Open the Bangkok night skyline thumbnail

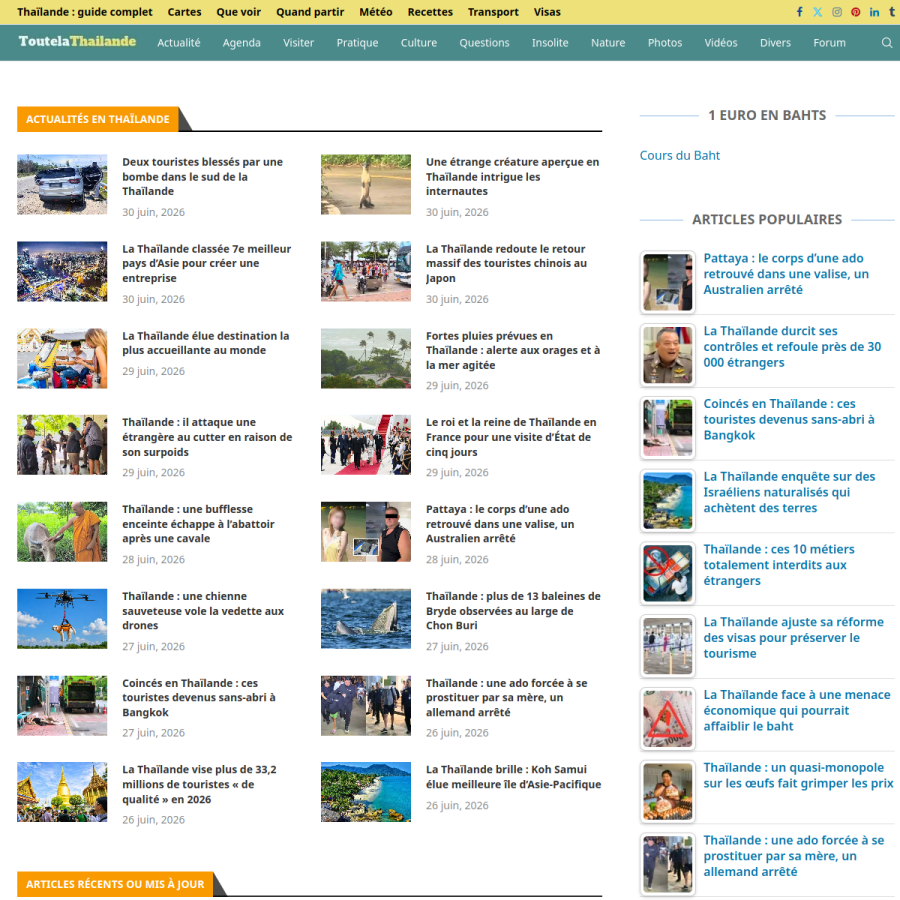[62, 271]
